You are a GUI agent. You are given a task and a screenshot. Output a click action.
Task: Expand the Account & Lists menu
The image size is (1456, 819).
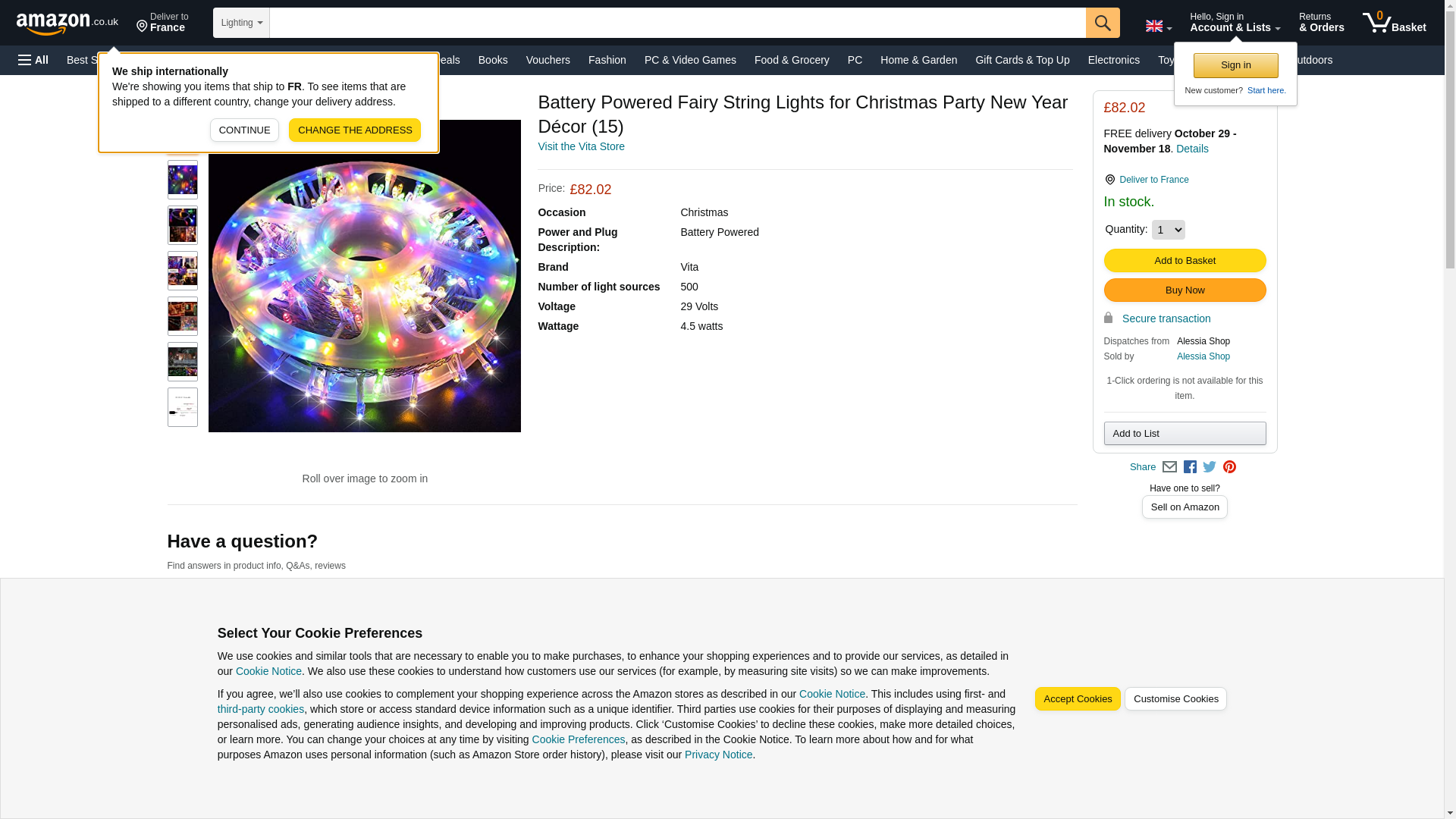1235,23
